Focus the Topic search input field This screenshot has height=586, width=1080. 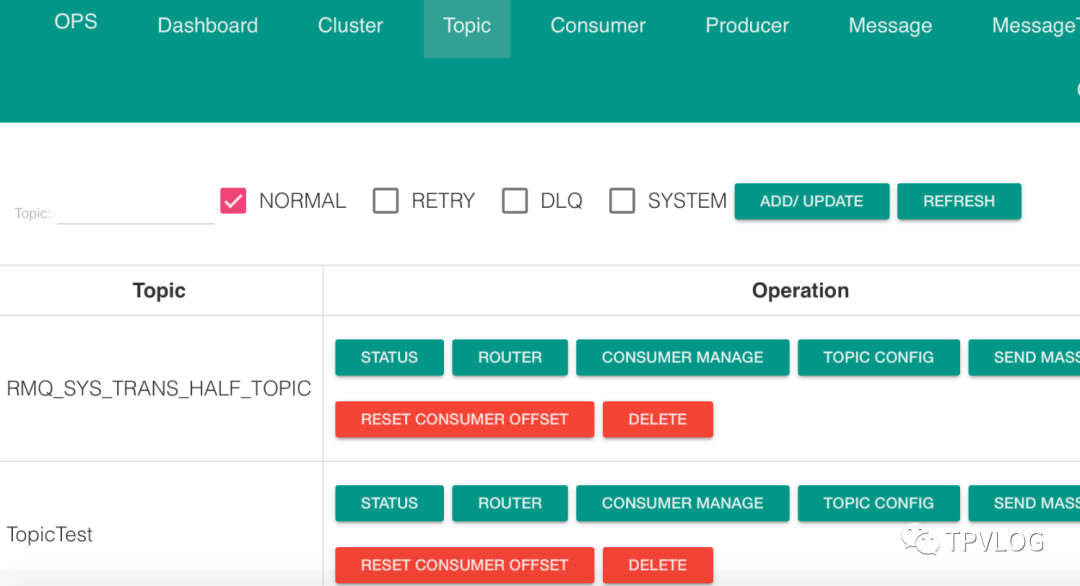click(135, 212)
